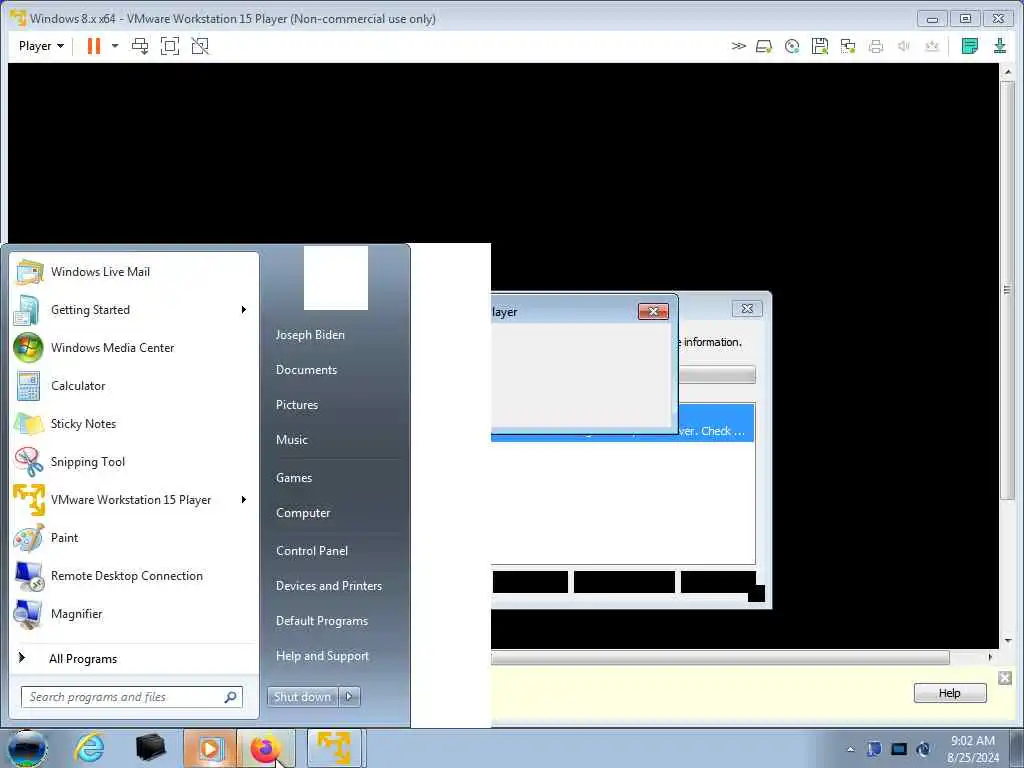1024x768 pixels.
Task: Enter full screen mode
Action: (x=170, y=46)
